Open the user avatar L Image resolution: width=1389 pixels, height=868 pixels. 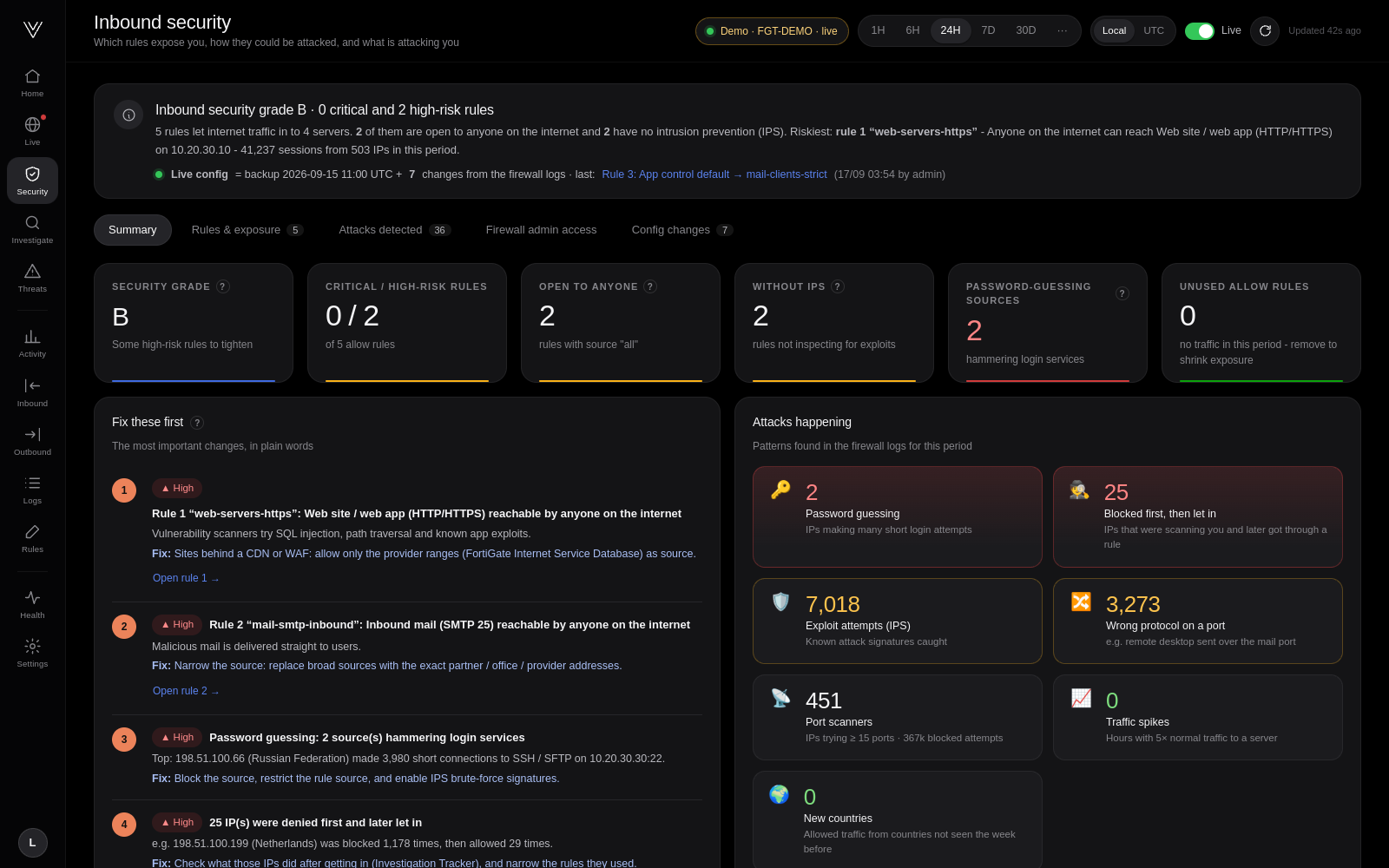click(33, 843)
